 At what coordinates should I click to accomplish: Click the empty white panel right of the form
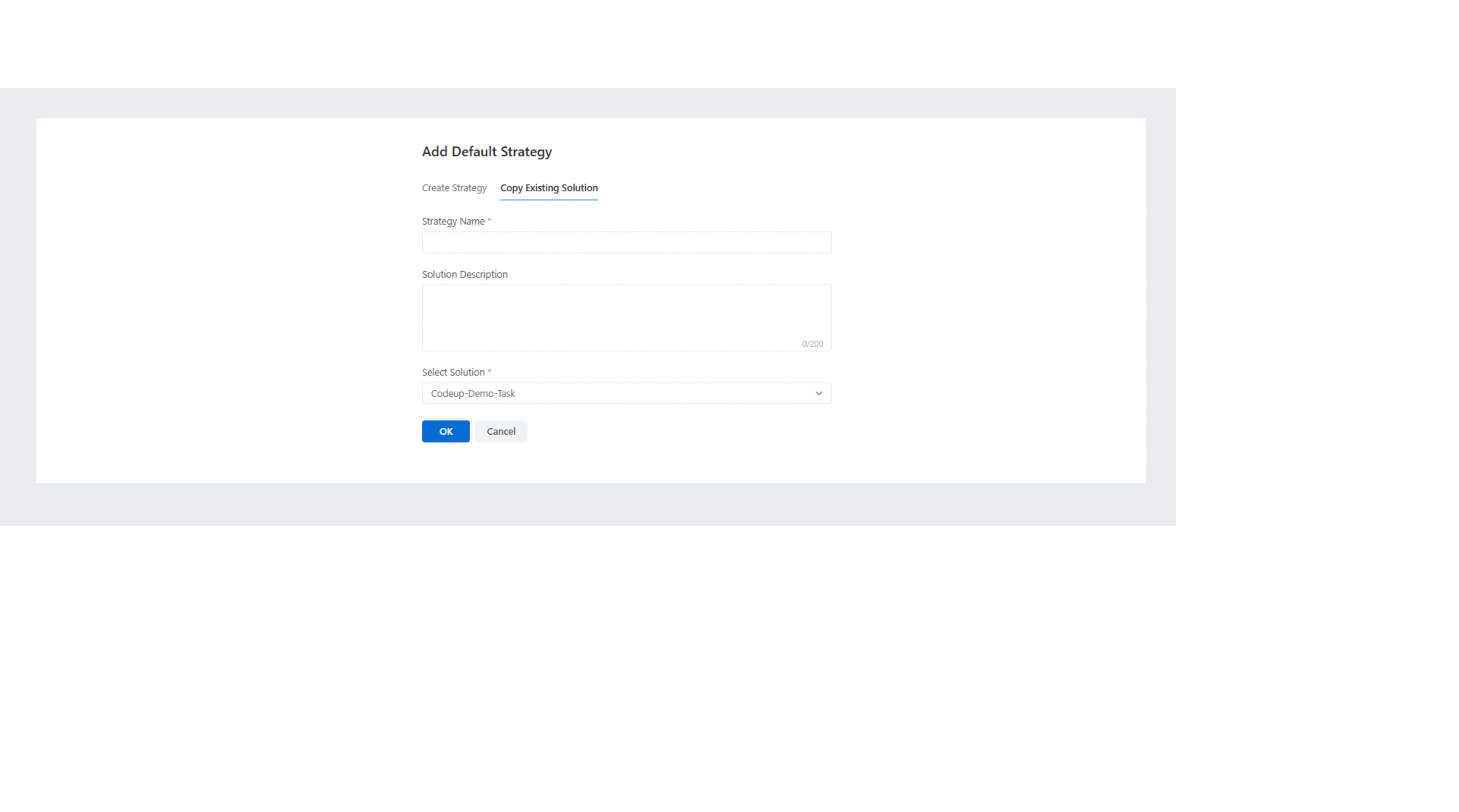(x=991, y=300)
